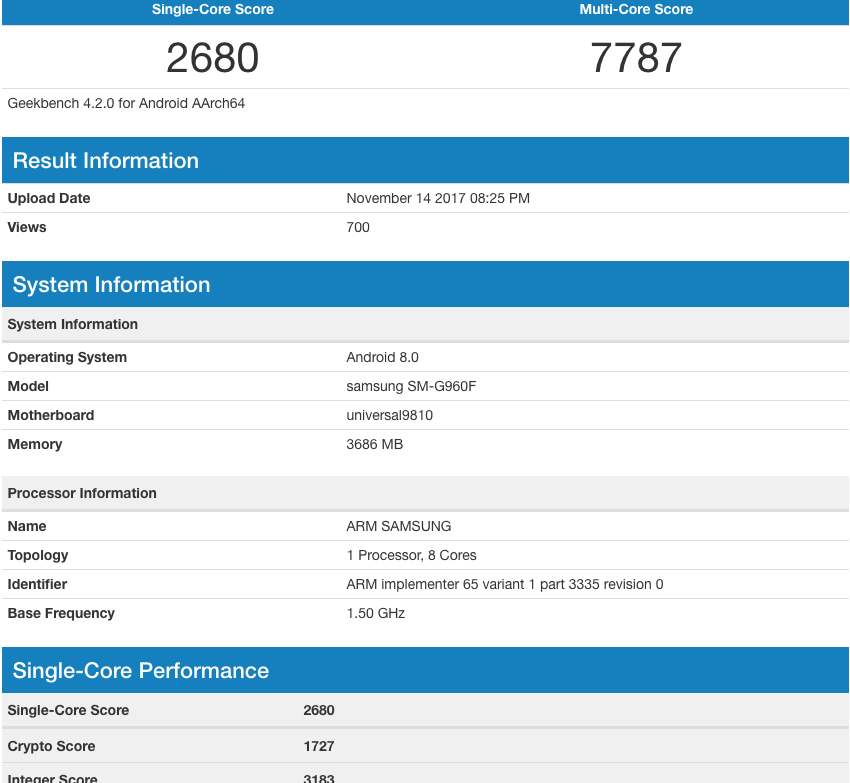Click the Android 8.0 operating system value
850x783 pixels.
[382, 357]
